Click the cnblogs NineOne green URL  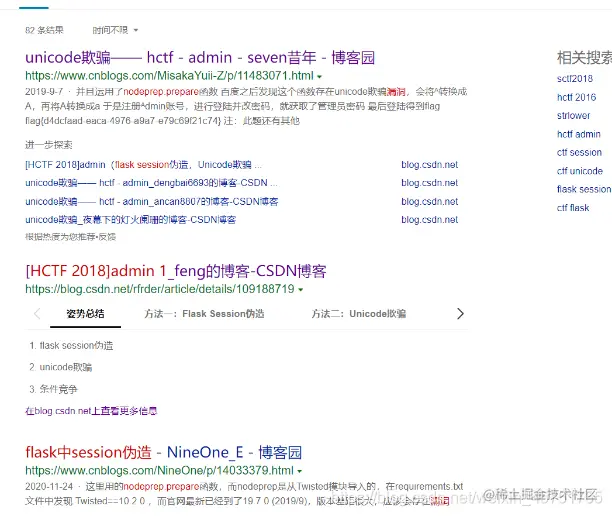coord(159,471)
